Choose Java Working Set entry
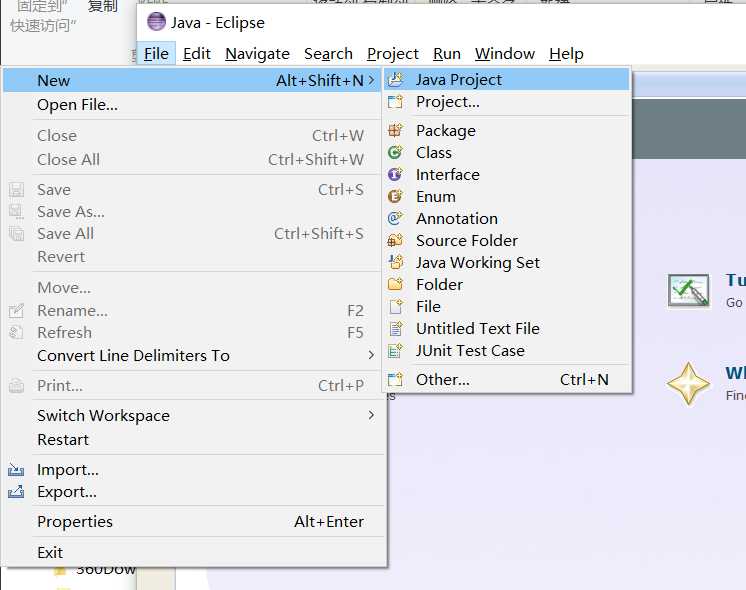 coord(507,262)
